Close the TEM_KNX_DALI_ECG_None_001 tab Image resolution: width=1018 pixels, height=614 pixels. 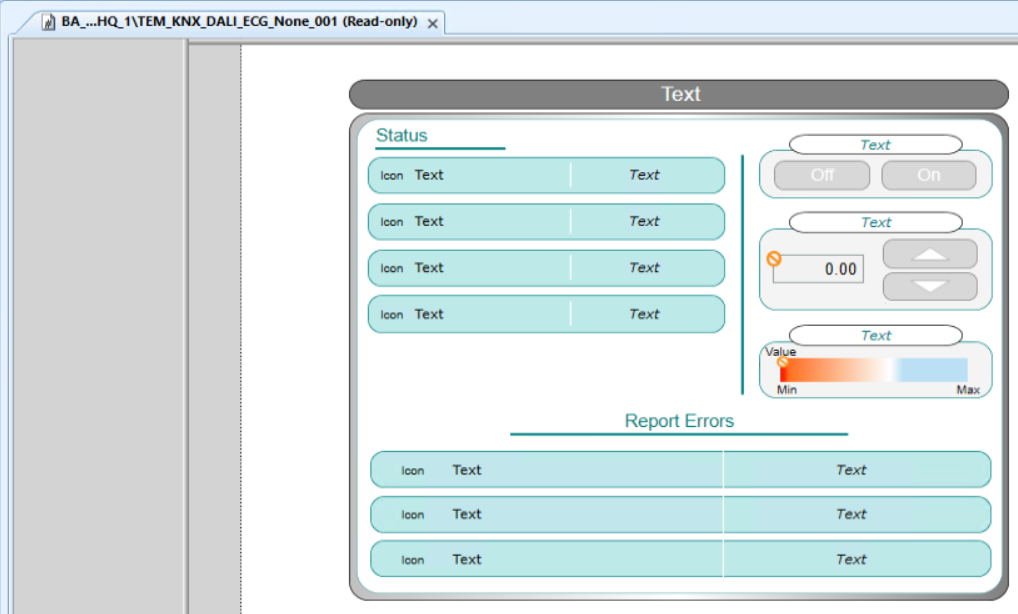click(433, 23)
